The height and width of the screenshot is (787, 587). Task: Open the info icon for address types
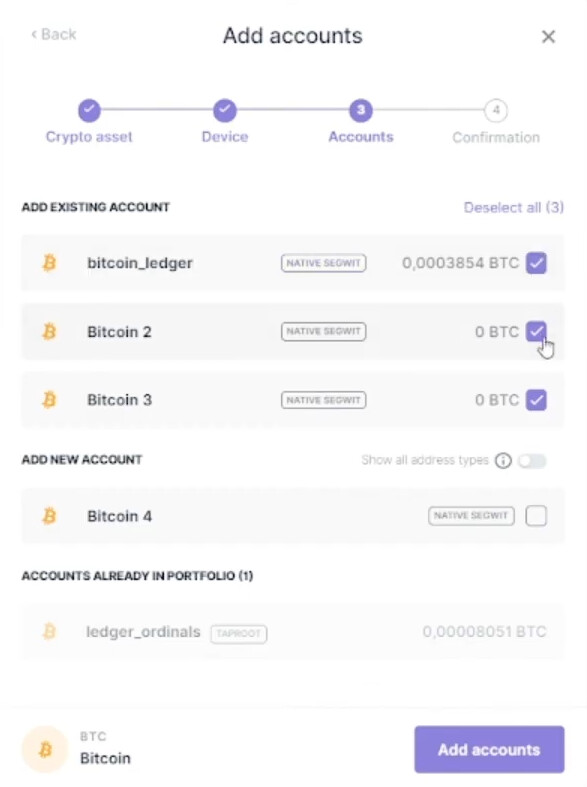(x=503, y=460)
